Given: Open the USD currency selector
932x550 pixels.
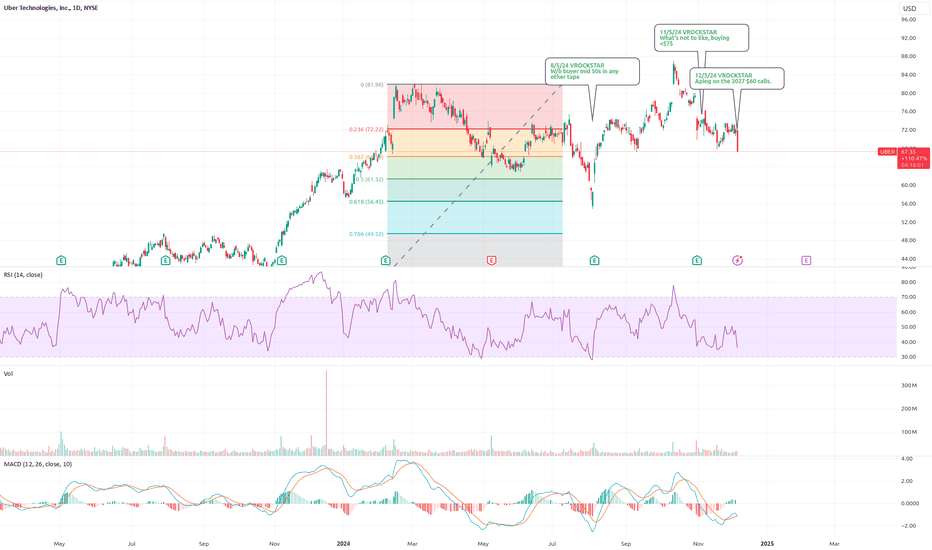Looking at the screenshot, I should pyautogui.click(x=909, y=8).
